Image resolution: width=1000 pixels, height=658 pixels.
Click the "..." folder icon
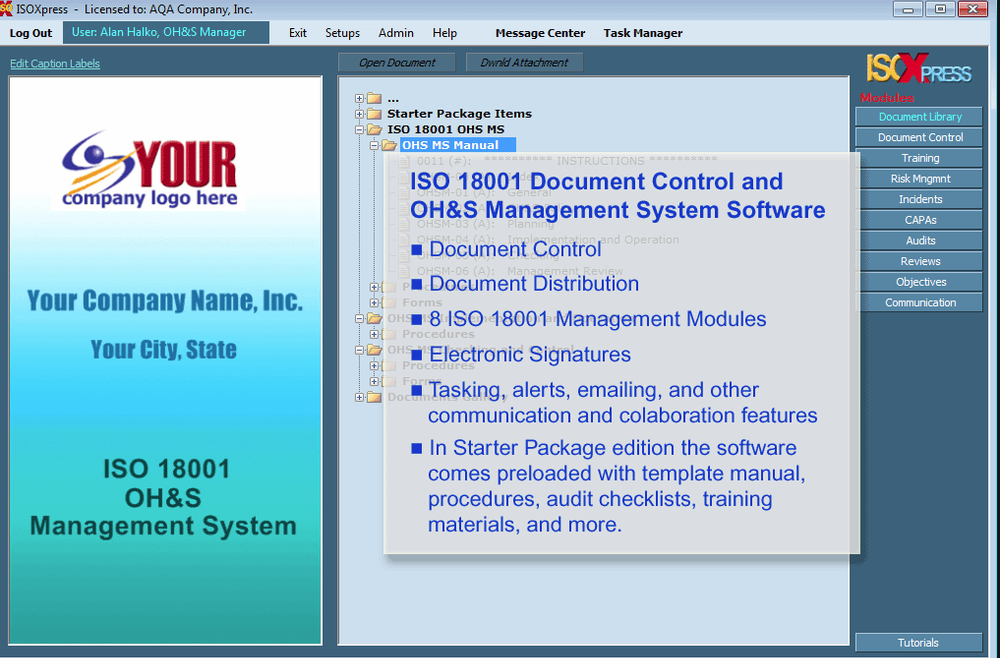374,99
